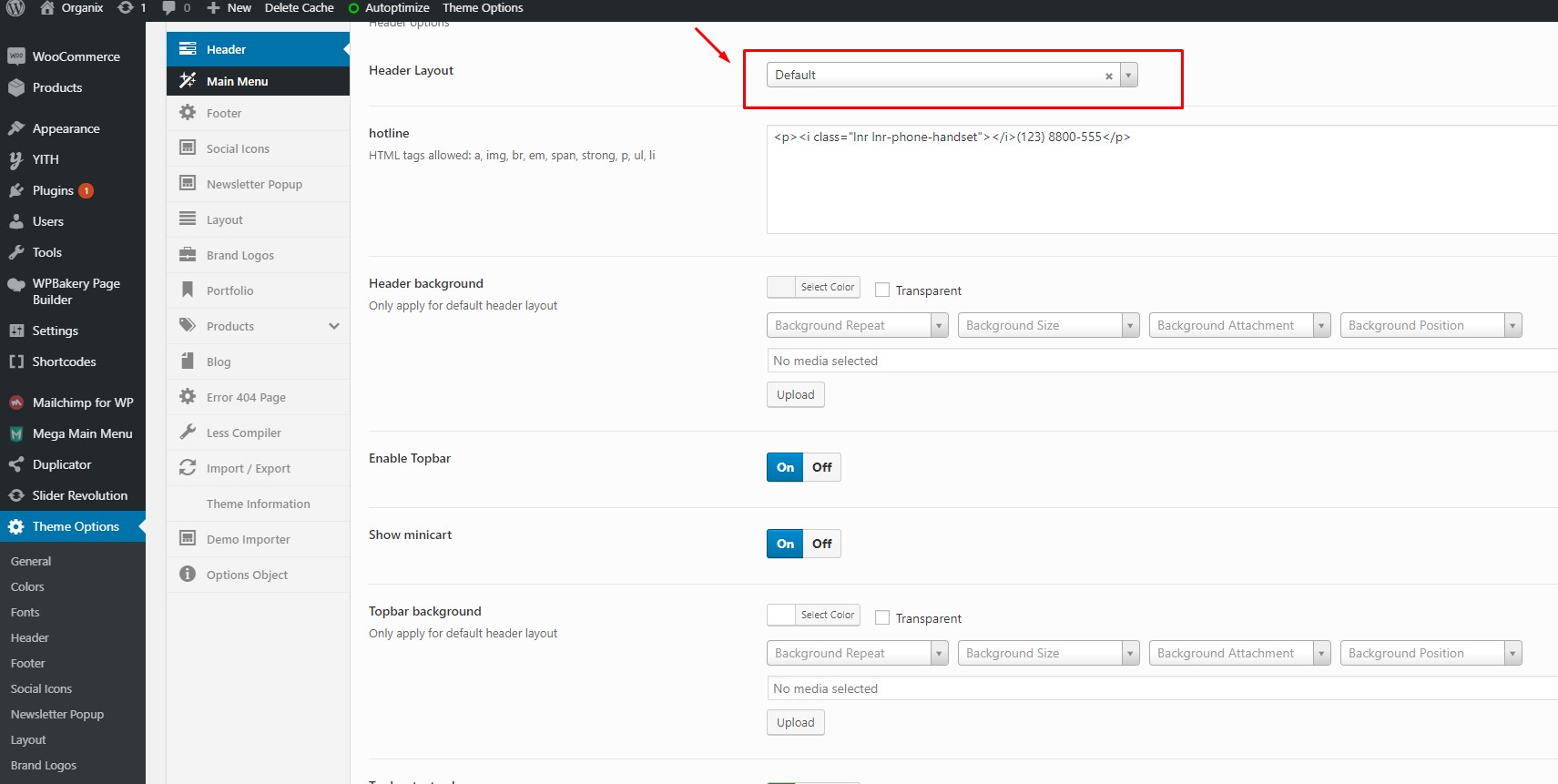The width and height of the screenshot is (1558, 784).
Task: Check Transparent for Header background
Action: 881,290
